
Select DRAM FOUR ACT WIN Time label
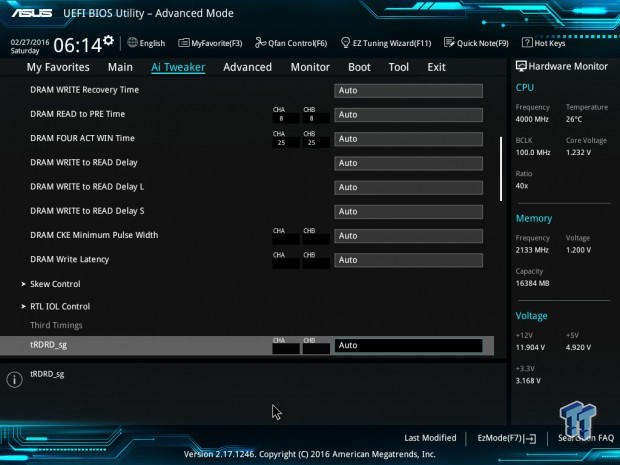[82, 138]
